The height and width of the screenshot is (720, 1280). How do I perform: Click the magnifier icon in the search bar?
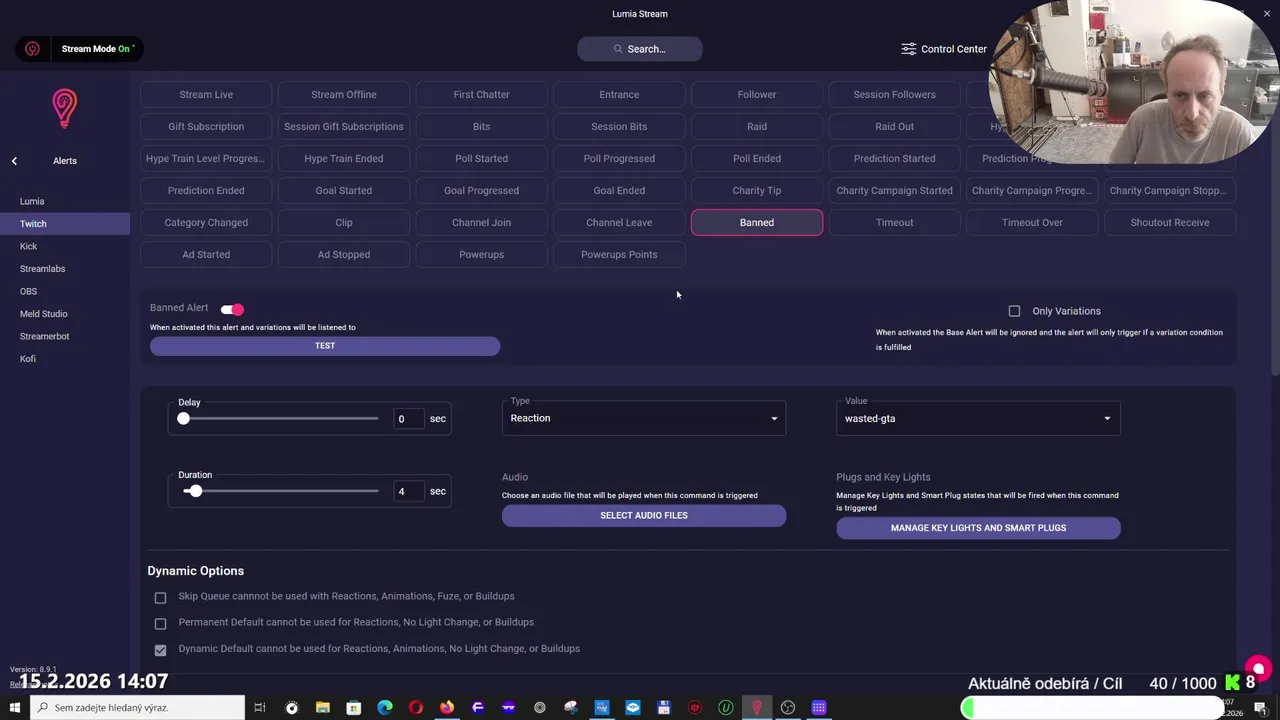(618, 49)
